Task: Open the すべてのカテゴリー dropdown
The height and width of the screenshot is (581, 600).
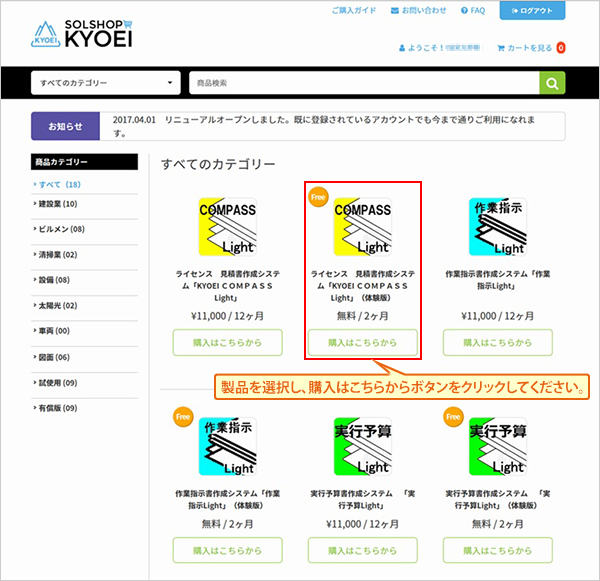Action: tap(106, 83)
